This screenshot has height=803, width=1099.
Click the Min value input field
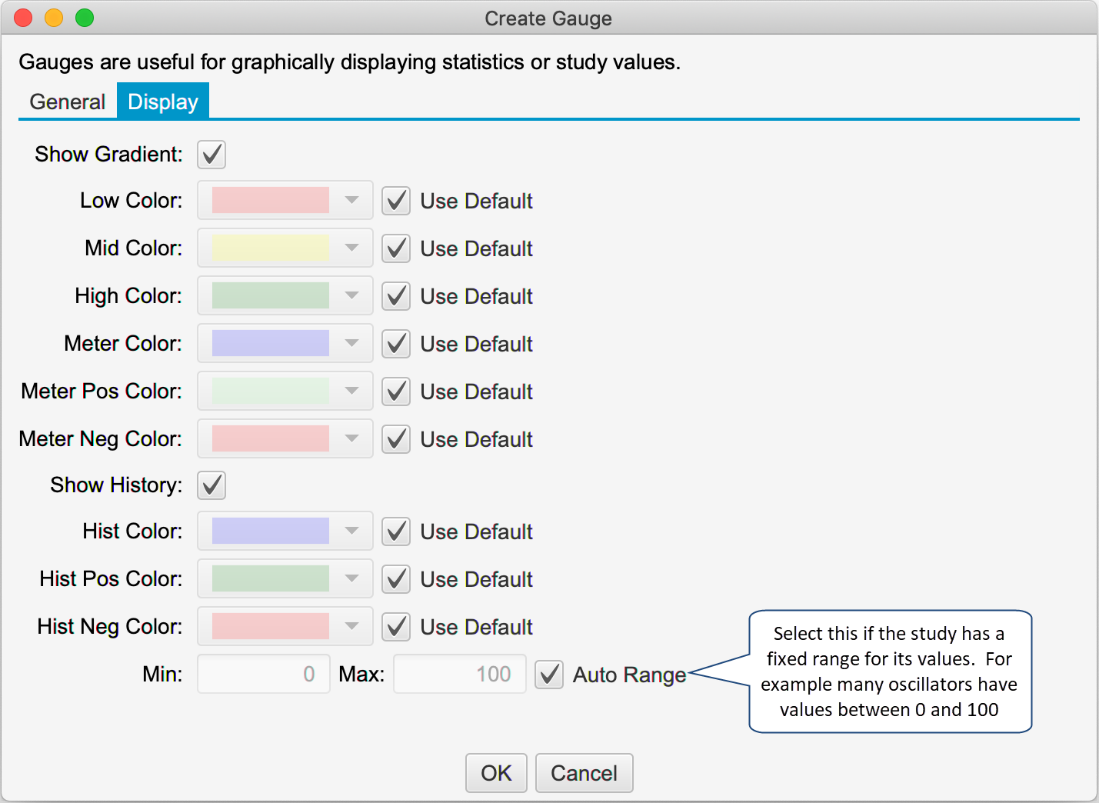(263, 674)
